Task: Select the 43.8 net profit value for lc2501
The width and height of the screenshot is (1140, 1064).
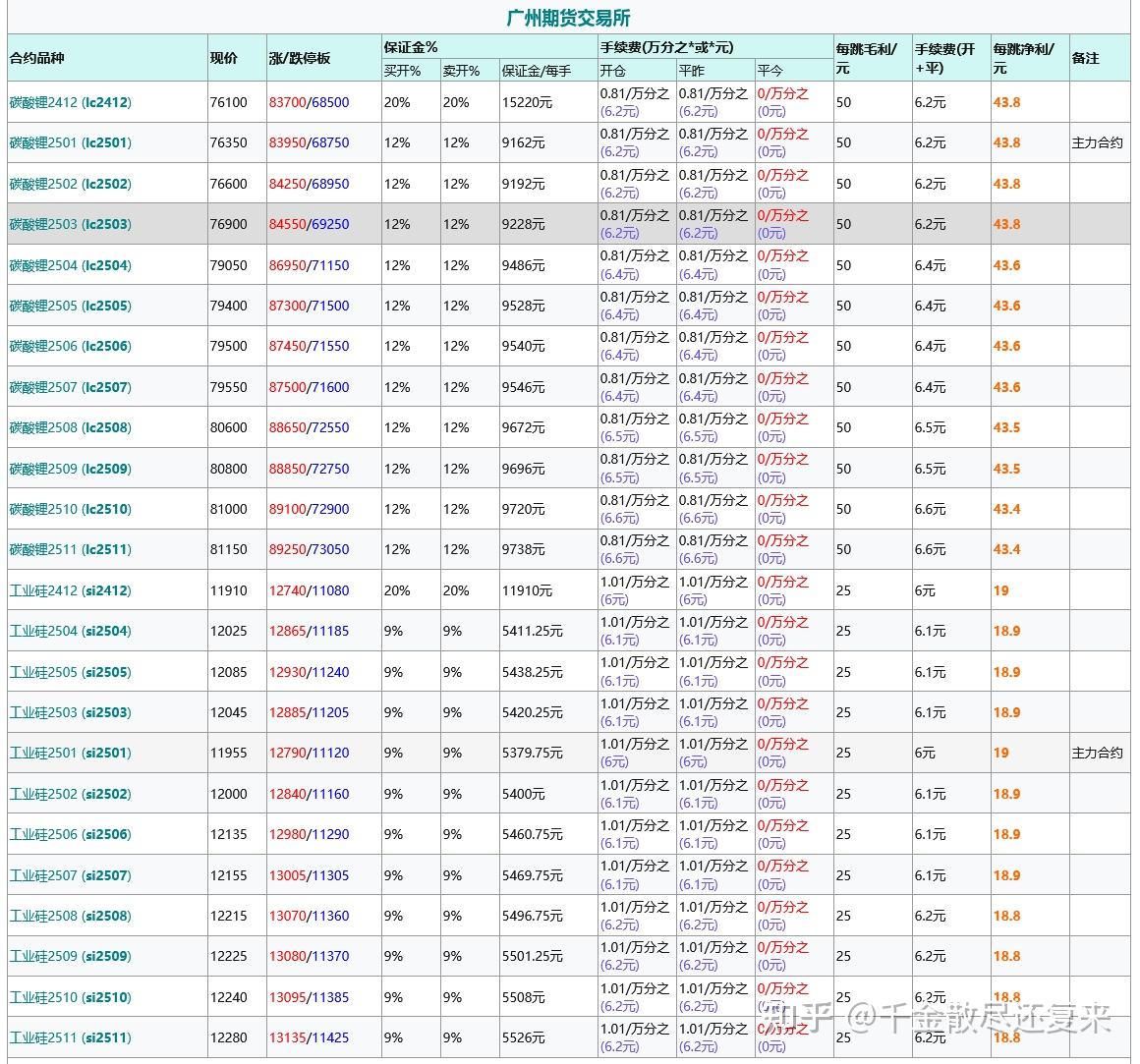Action: click(1007, 142)
